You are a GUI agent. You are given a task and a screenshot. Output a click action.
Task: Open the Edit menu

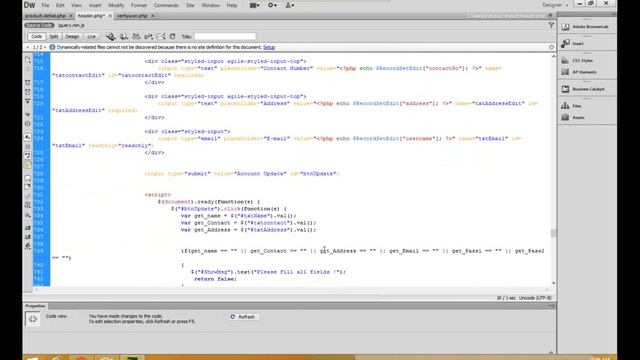pyautogui.click(x=60, y=5)
